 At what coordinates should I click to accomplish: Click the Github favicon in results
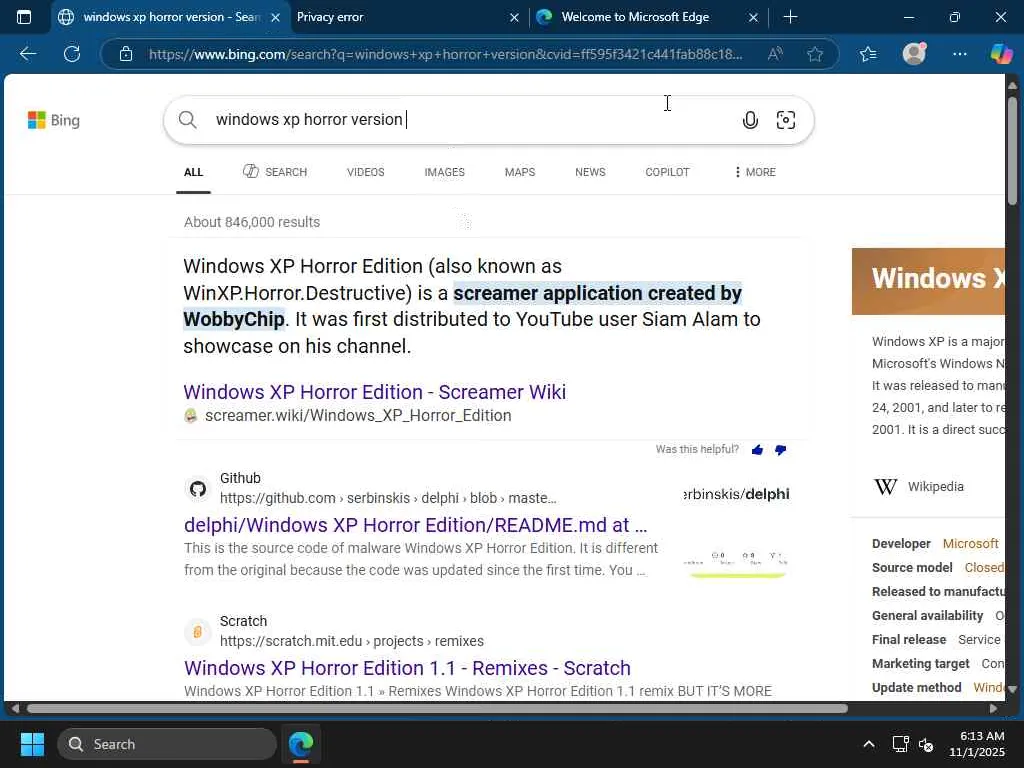[x=197, y=488]
